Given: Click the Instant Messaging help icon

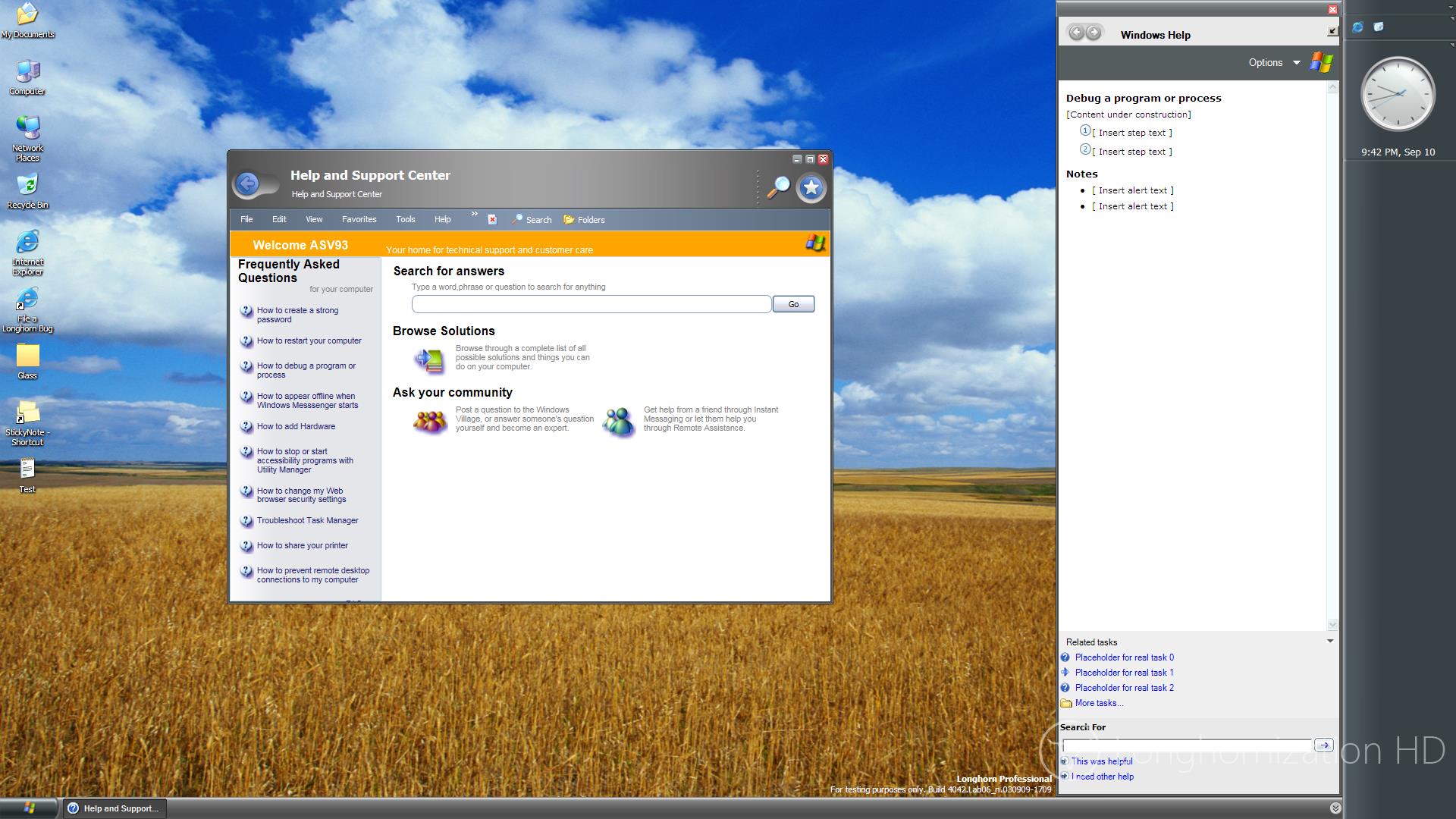Looking at the screenshot, I should click(x=619, y=422).
